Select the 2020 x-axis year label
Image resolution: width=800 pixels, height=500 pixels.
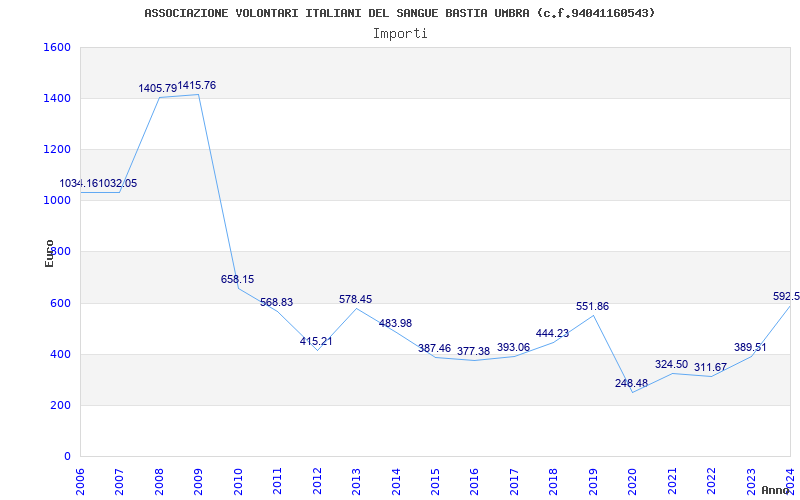[x=632, y=478]
